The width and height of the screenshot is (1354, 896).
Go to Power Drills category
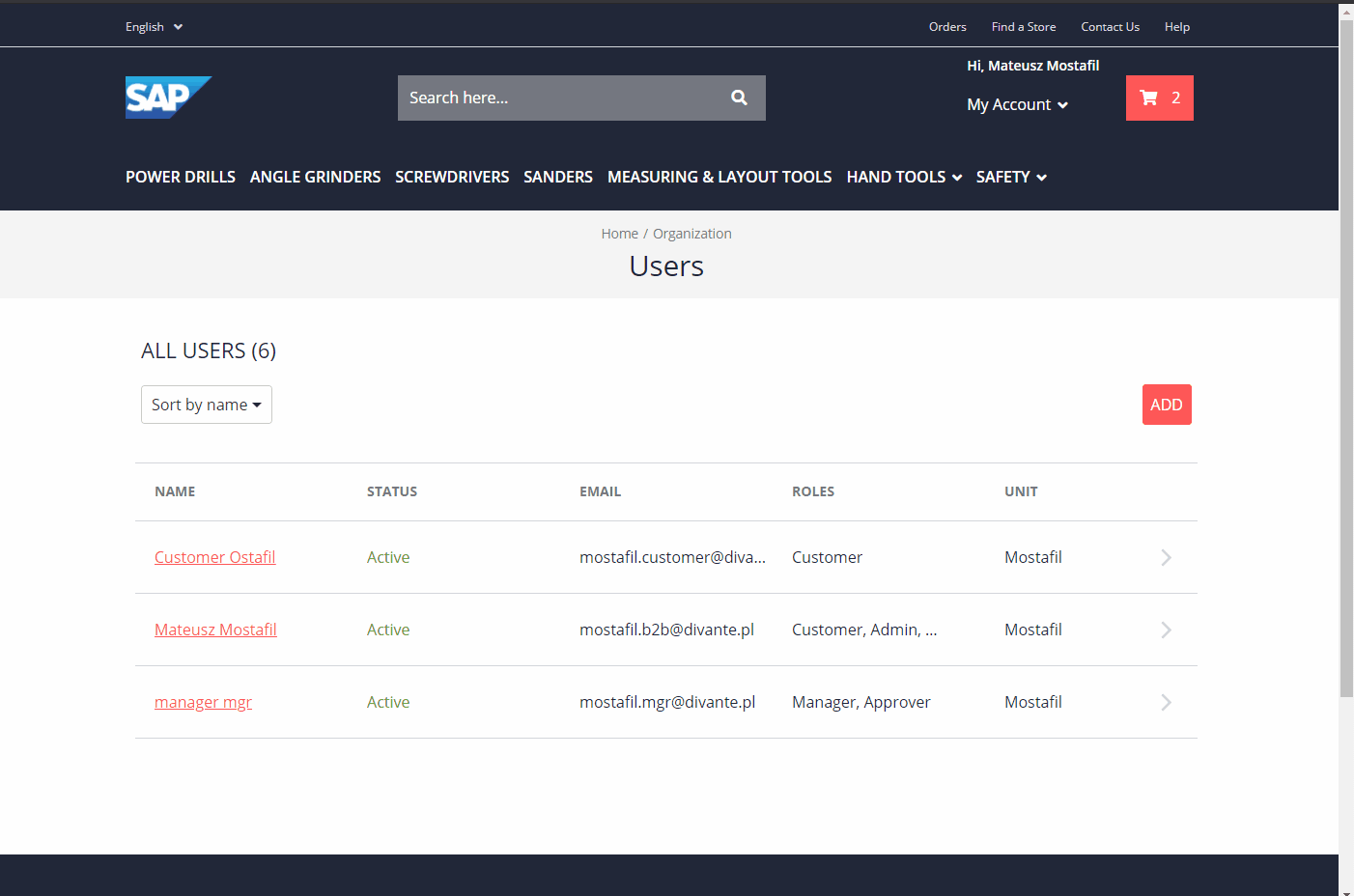click(181, 177)
